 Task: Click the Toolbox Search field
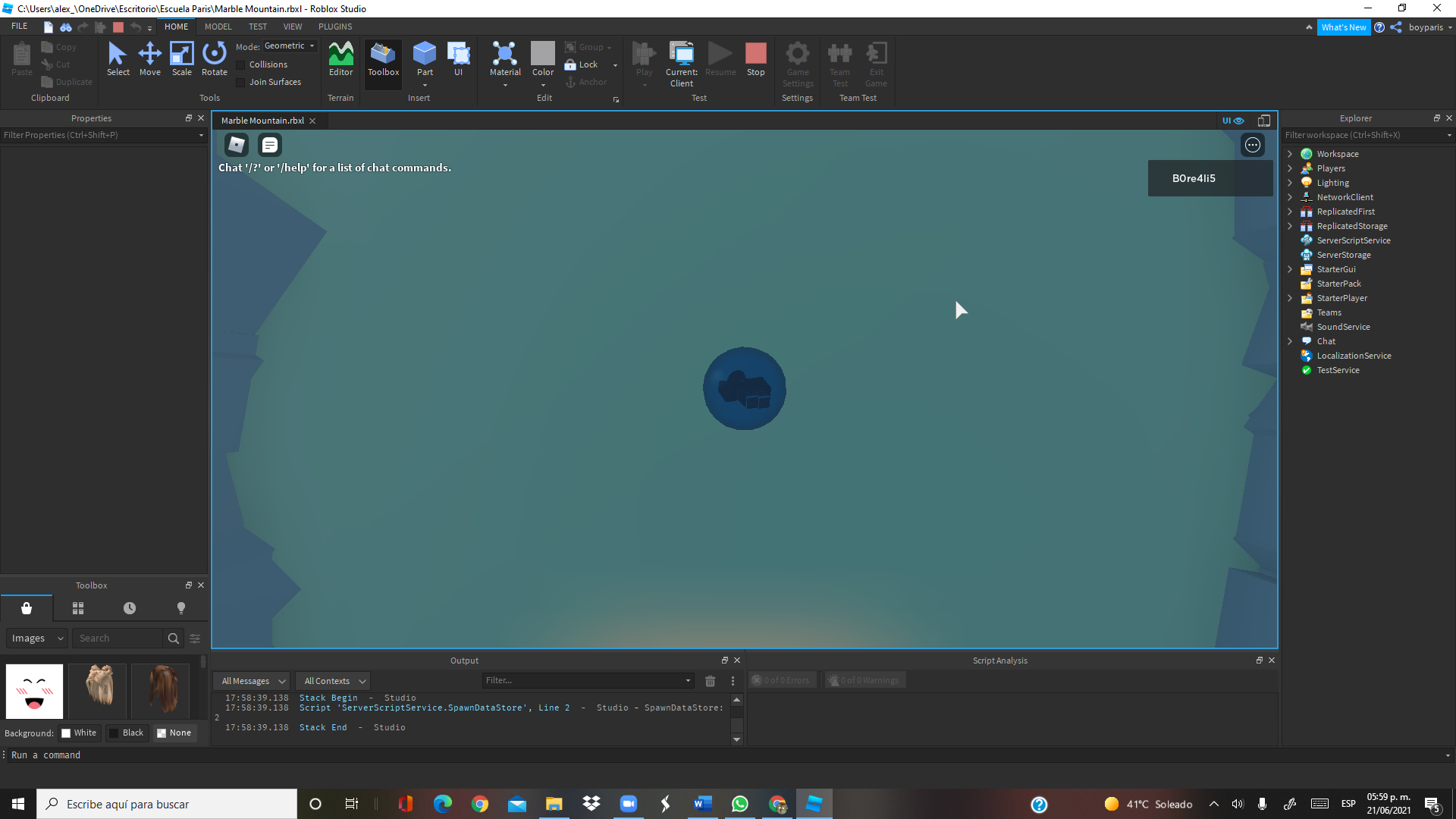click(x=118, y=639)
